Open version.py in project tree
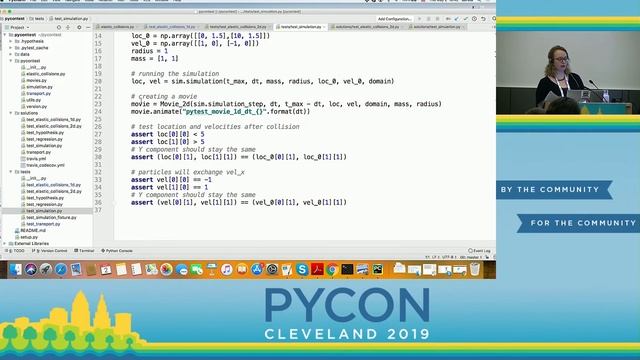640x360 pixels. pyautogui.click(x=36, y=107)
